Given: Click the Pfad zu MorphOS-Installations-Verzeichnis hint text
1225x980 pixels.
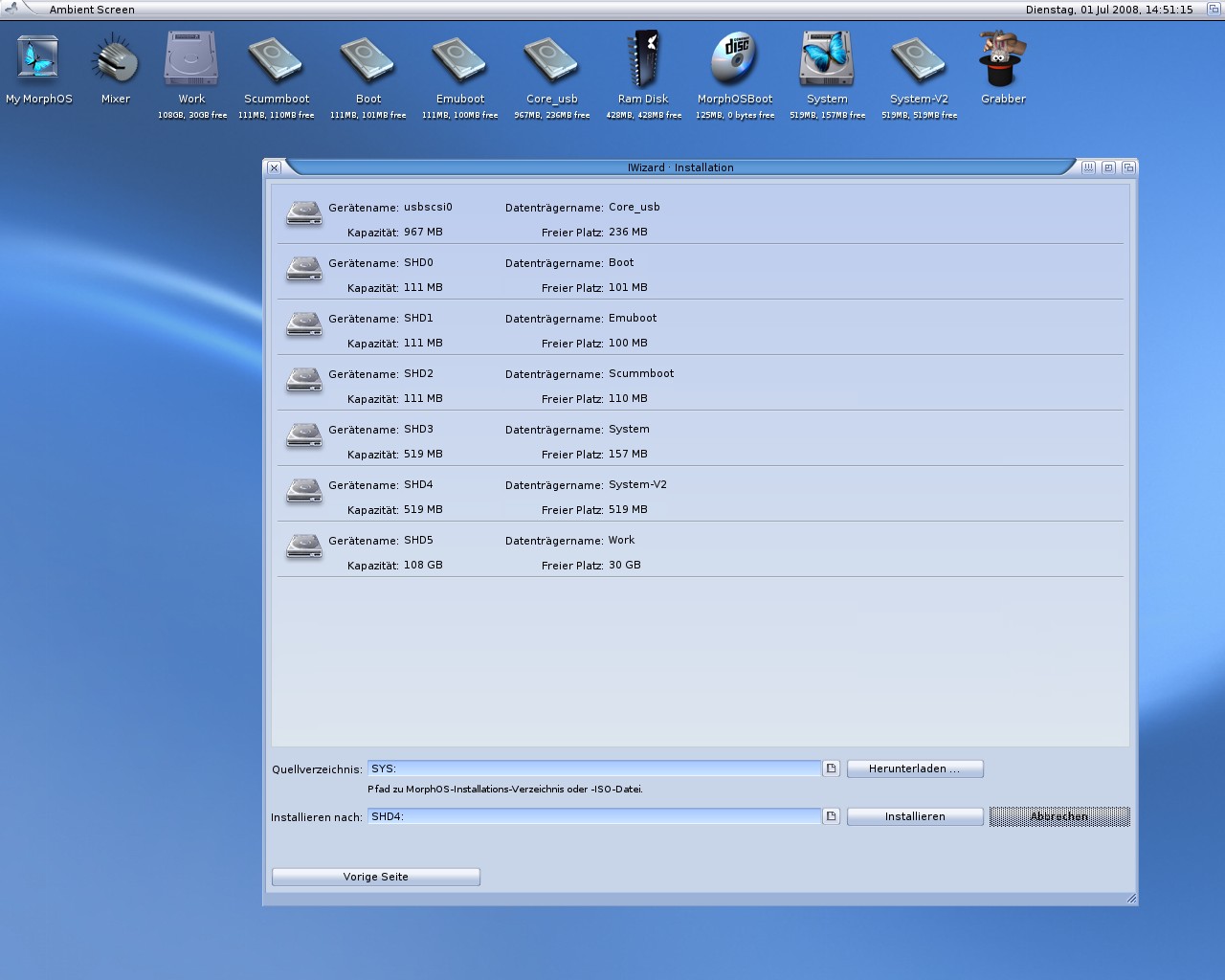Looking at the screenshot, I should coord(505,790).
